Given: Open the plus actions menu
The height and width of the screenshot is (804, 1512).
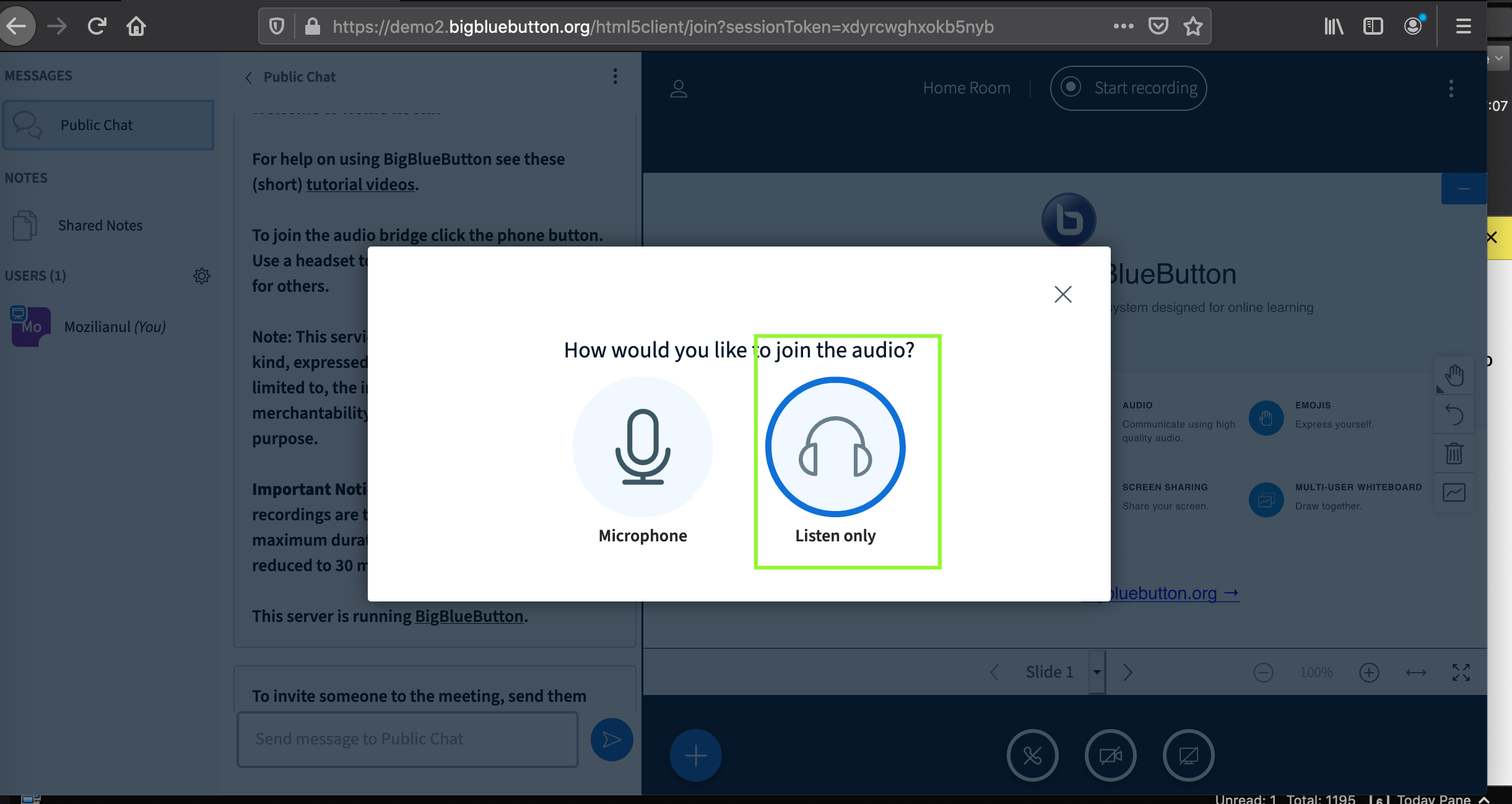Looking at the screenshot, I should coord(695,755).
